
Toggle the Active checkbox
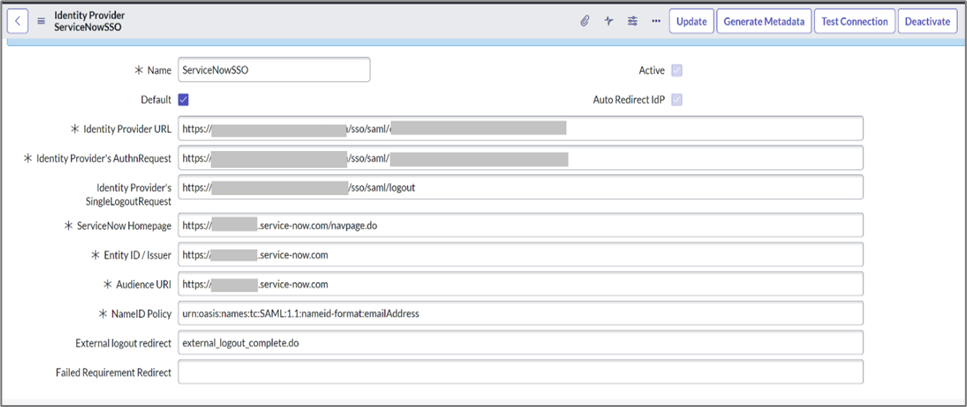pyautogui.click(x=678, y=71)
